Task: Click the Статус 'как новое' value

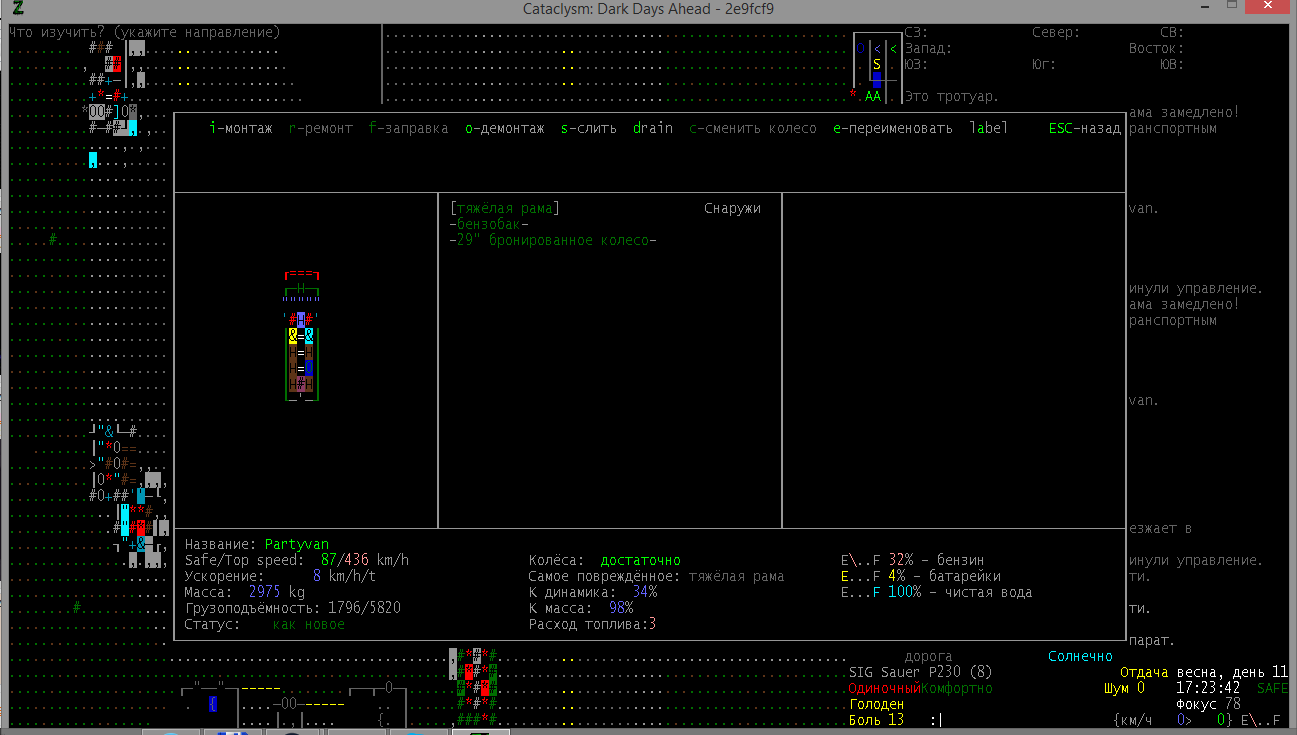Action: pos(309,624)
